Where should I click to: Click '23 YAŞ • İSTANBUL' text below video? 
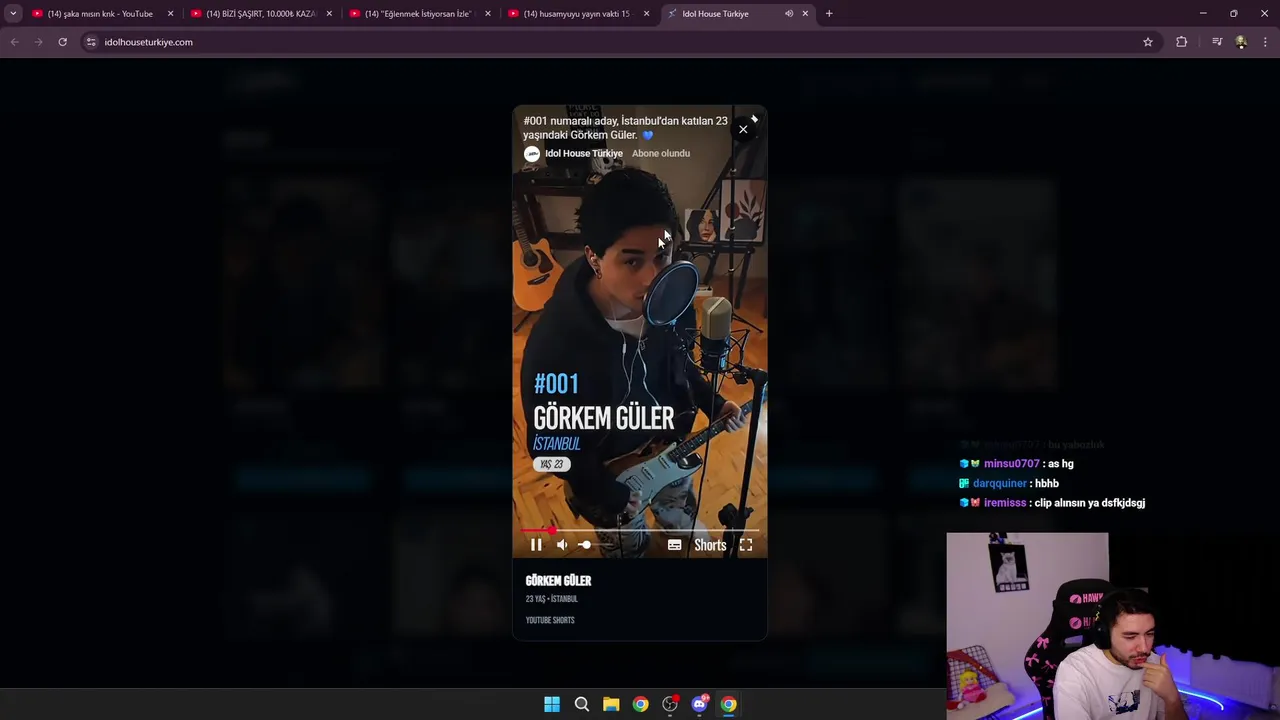(552, 599)
